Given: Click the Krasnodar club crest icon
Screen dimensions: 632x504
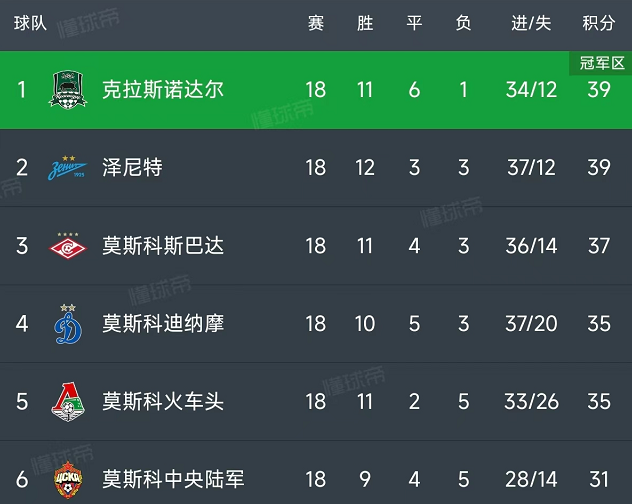Looking at the screenshot, I should 68,90.
